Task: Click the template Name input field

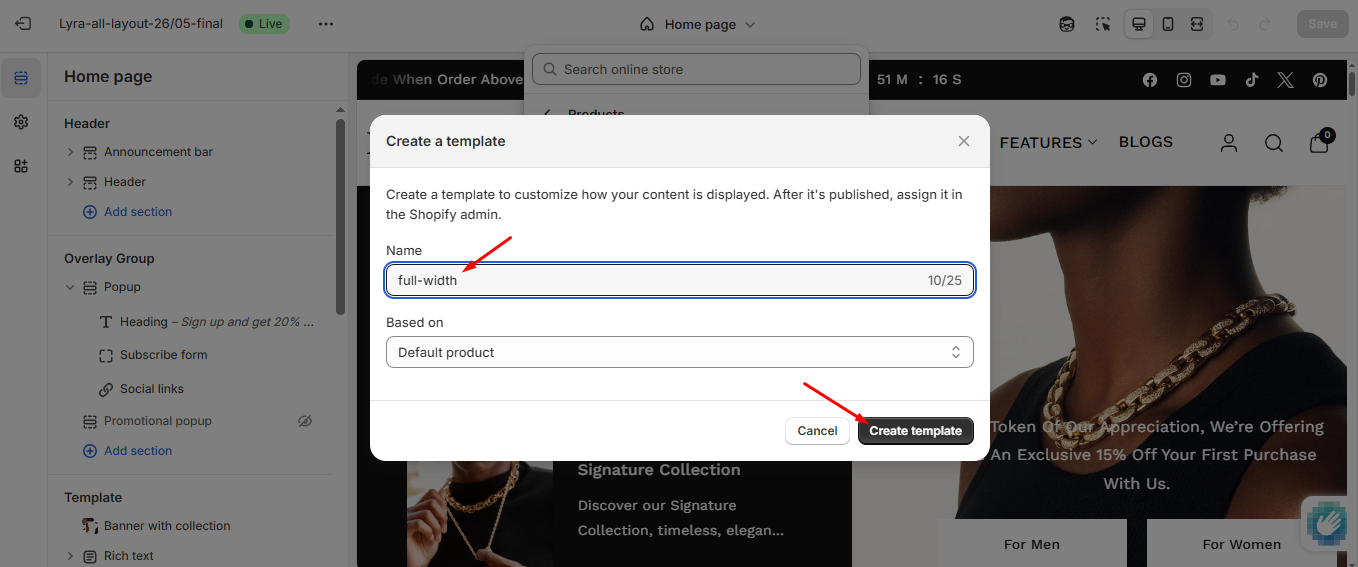Action: pyautogui.click(x=660, y=280)
